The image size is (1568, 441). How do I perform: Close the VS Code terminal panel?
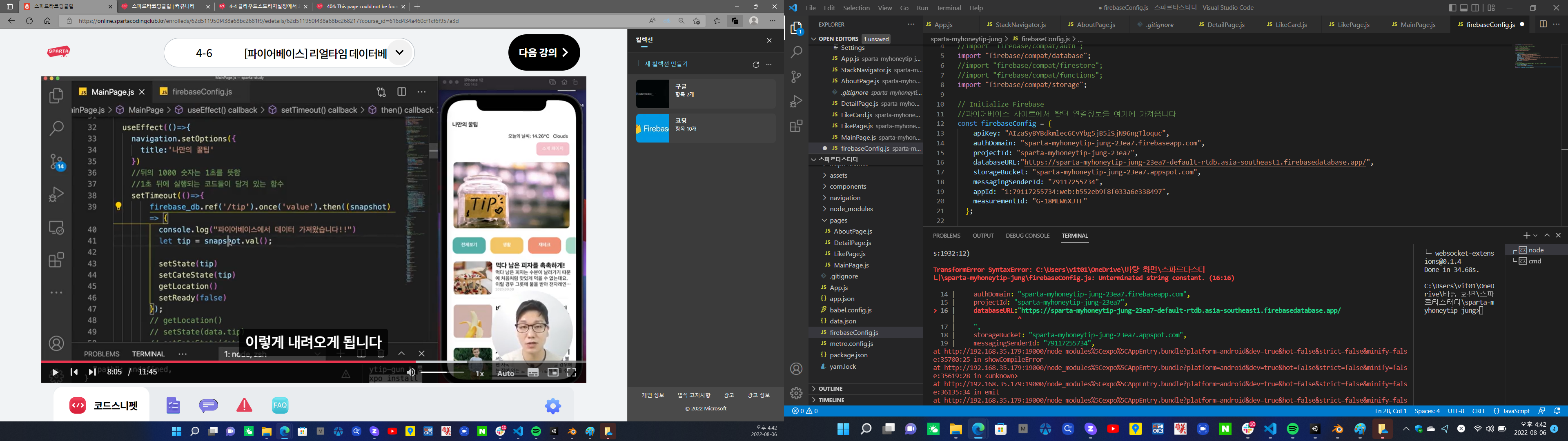coord(1558,235)
